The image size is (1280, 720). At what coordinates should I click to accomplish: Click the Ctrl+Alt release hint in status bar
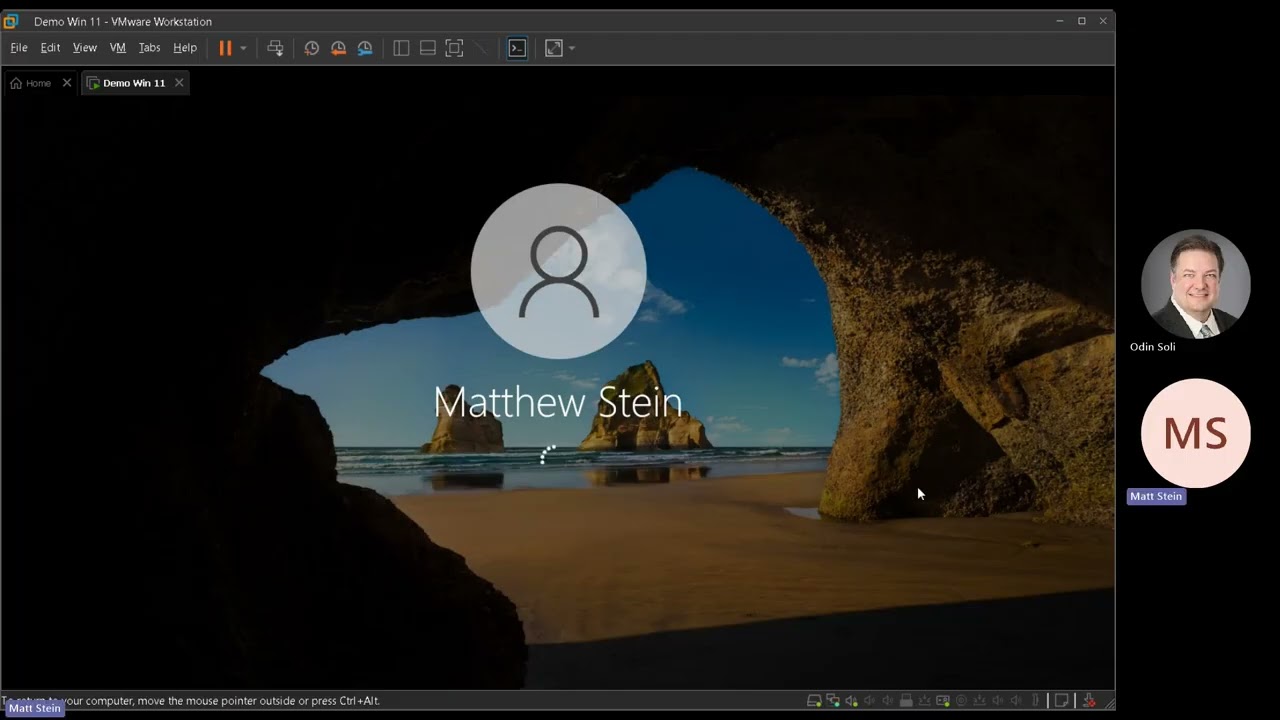pyautogui.click(x=191, y=701)
